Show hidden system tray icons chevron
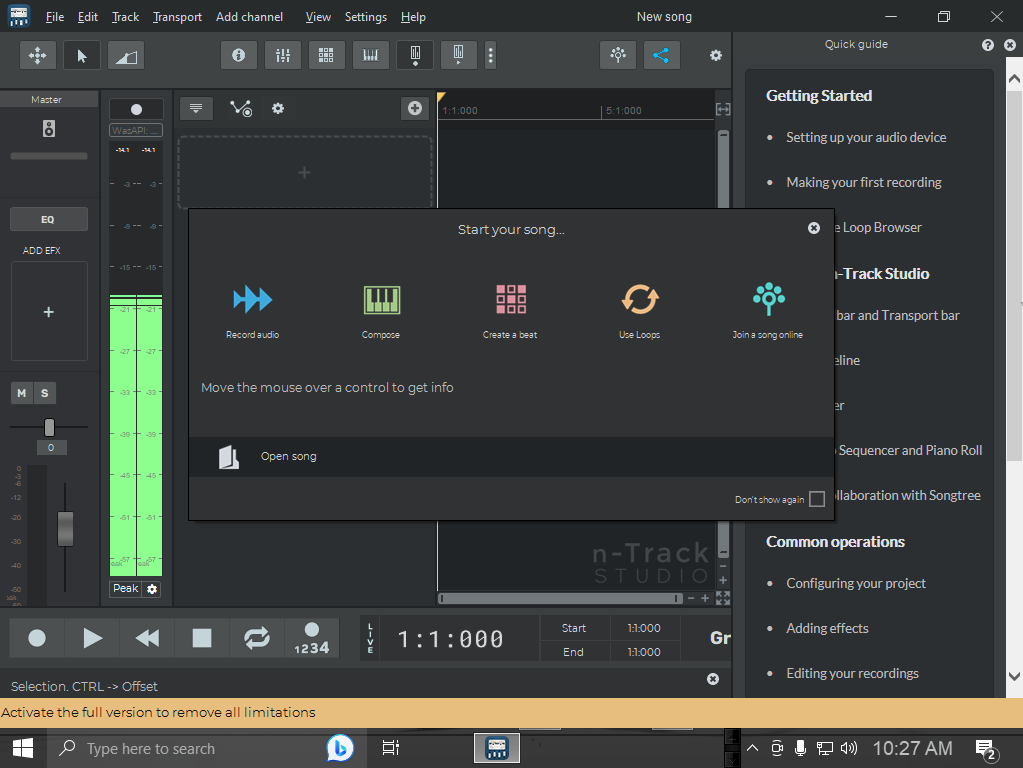Screen dimensions: 1023x768 752,748
